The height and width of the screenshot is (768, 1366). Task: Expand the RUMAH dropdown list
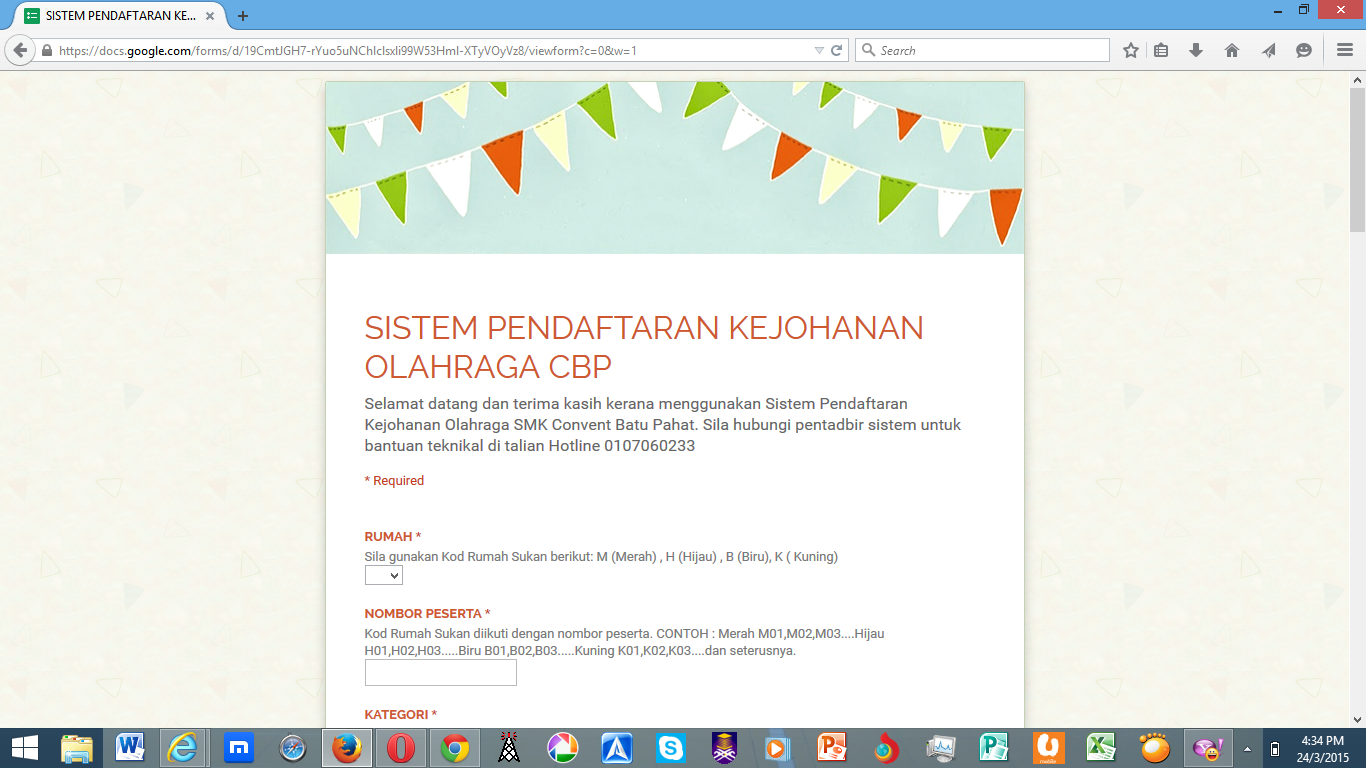[x=384, y=575]
